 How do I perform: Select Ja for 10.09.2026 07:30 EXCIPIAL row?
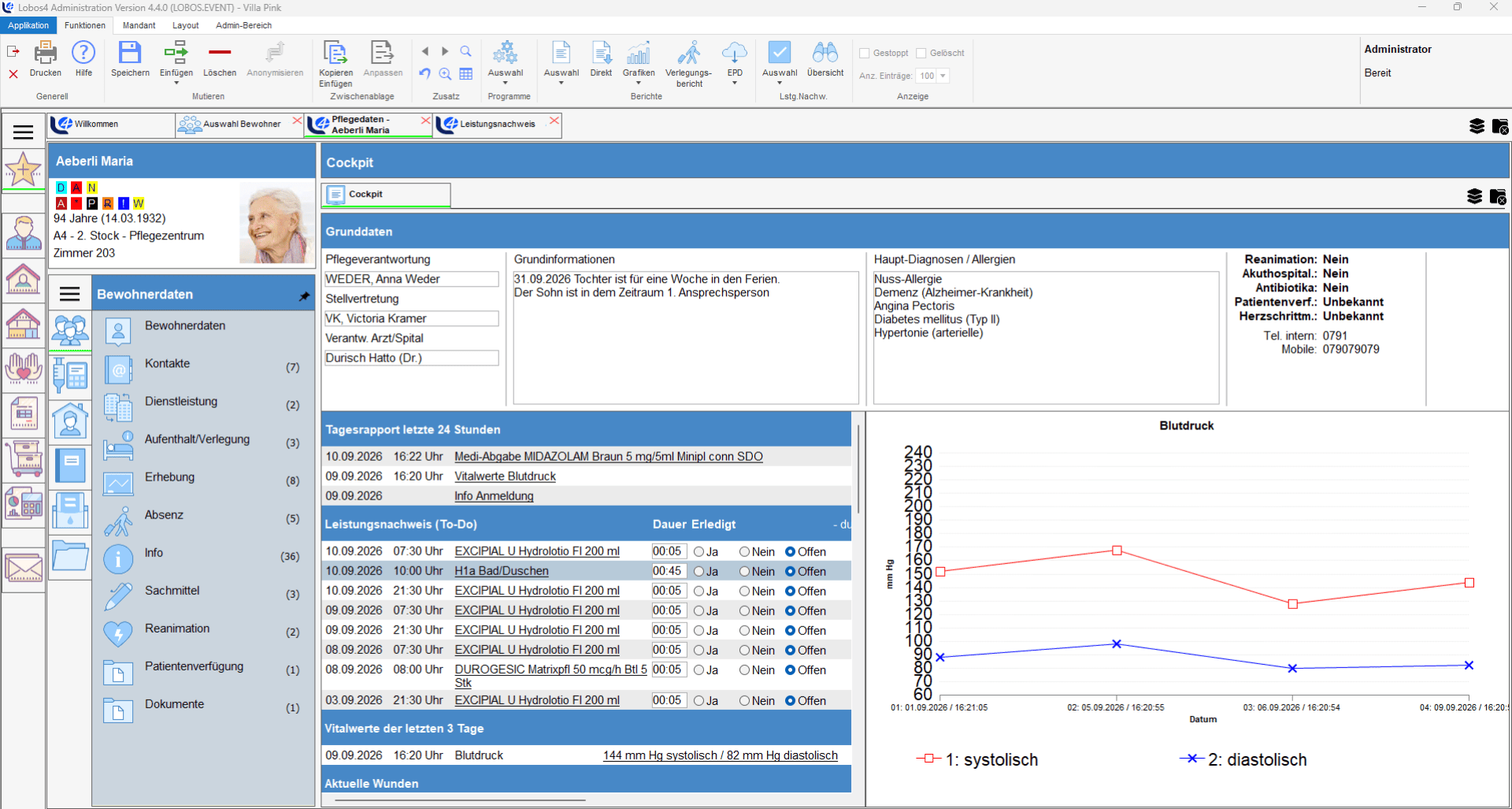pos(699,551)
